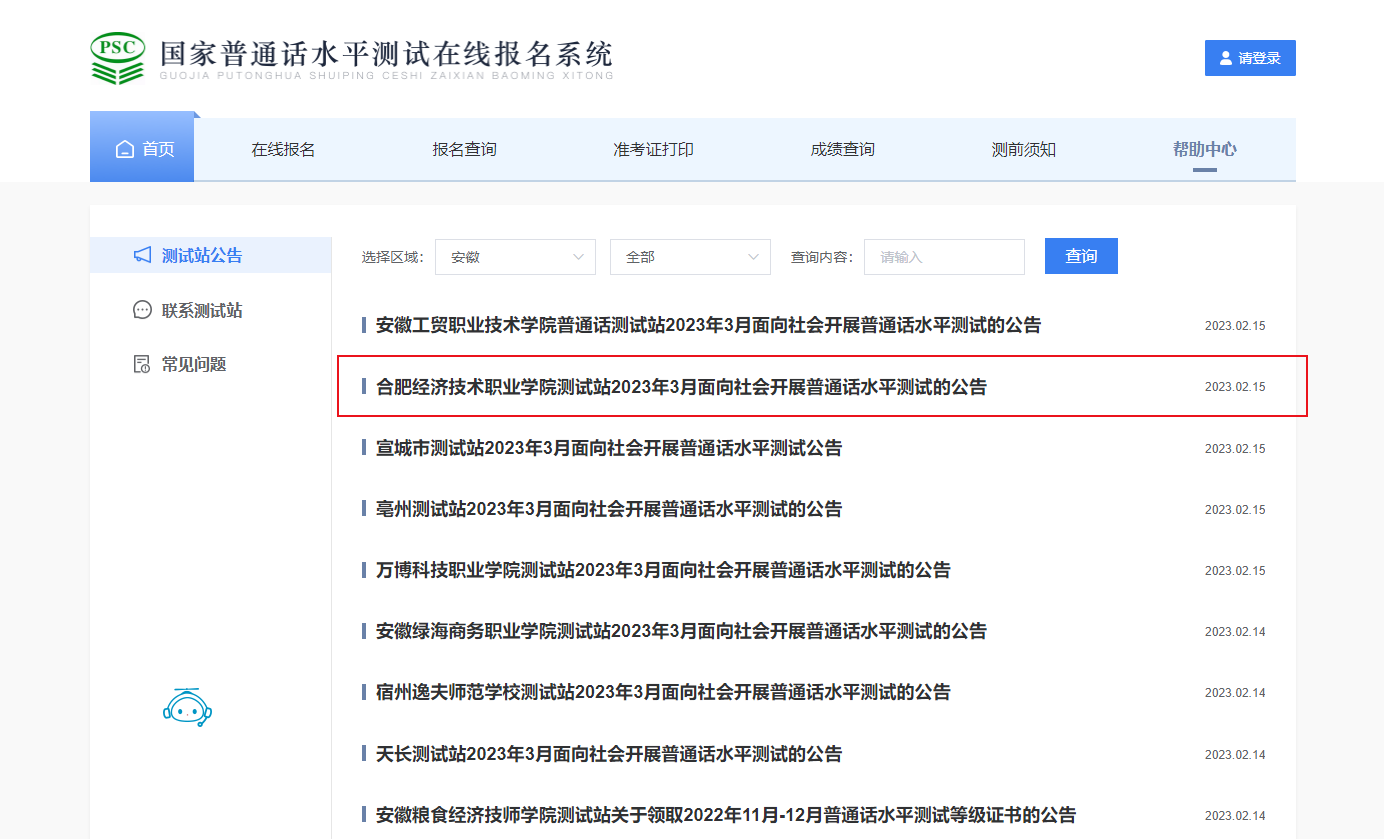Viewport: 1384px width, 839px height.
Task: Click the PSC logo icon
Action: [x=118, y=58]
